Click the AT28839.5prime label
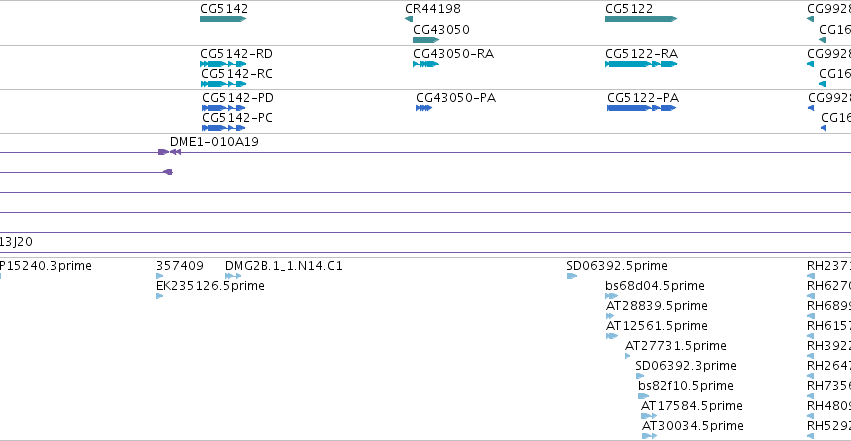 click(x=657, y=306)
